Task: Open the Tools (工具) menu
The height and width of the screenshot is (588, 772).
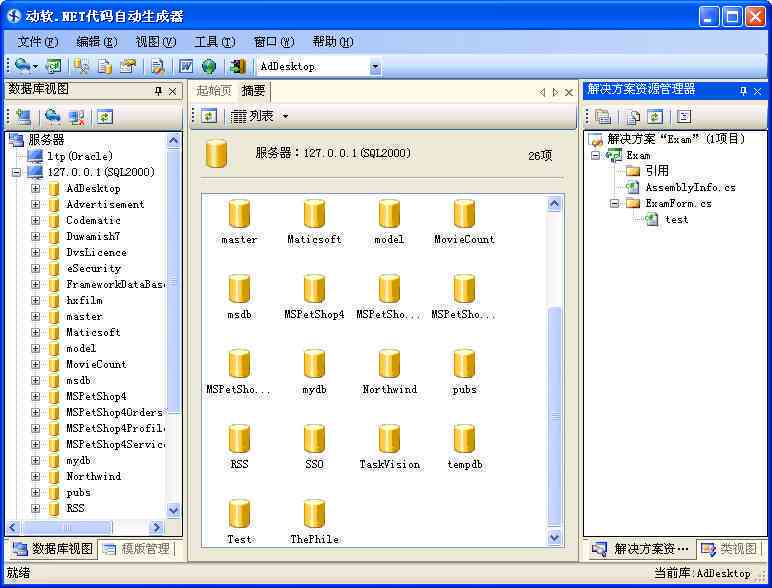Action: point(215,42)
